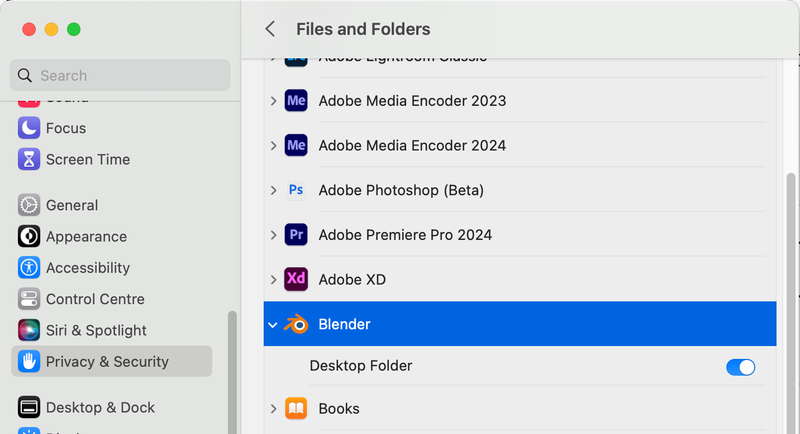Image resolution: width=800 pixels, height=434 pixels.
Task: Select Desktop & Dock sidebar label
Action: pos(100,407)
